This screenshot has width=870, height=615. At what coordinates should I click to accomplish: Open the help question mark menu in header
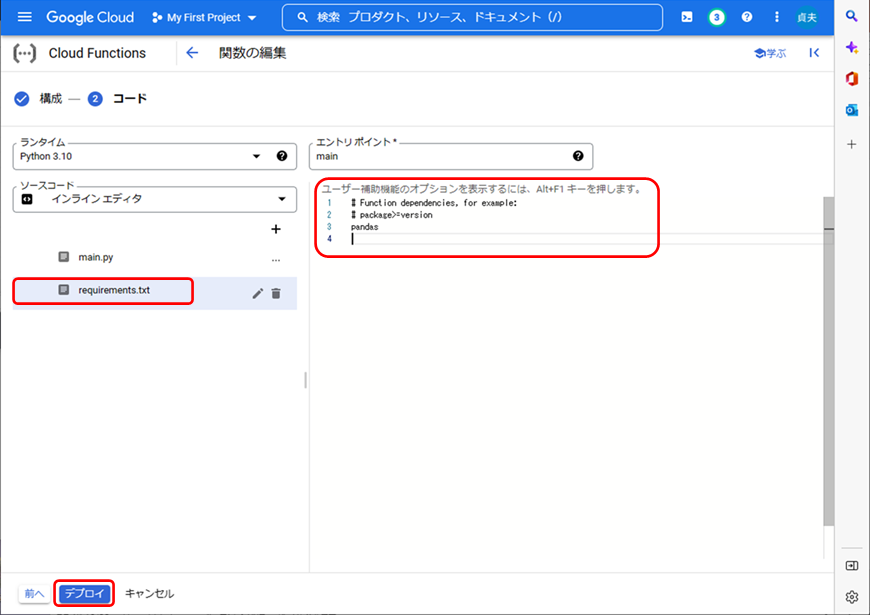pyautogui.click(x=746, y=18)
